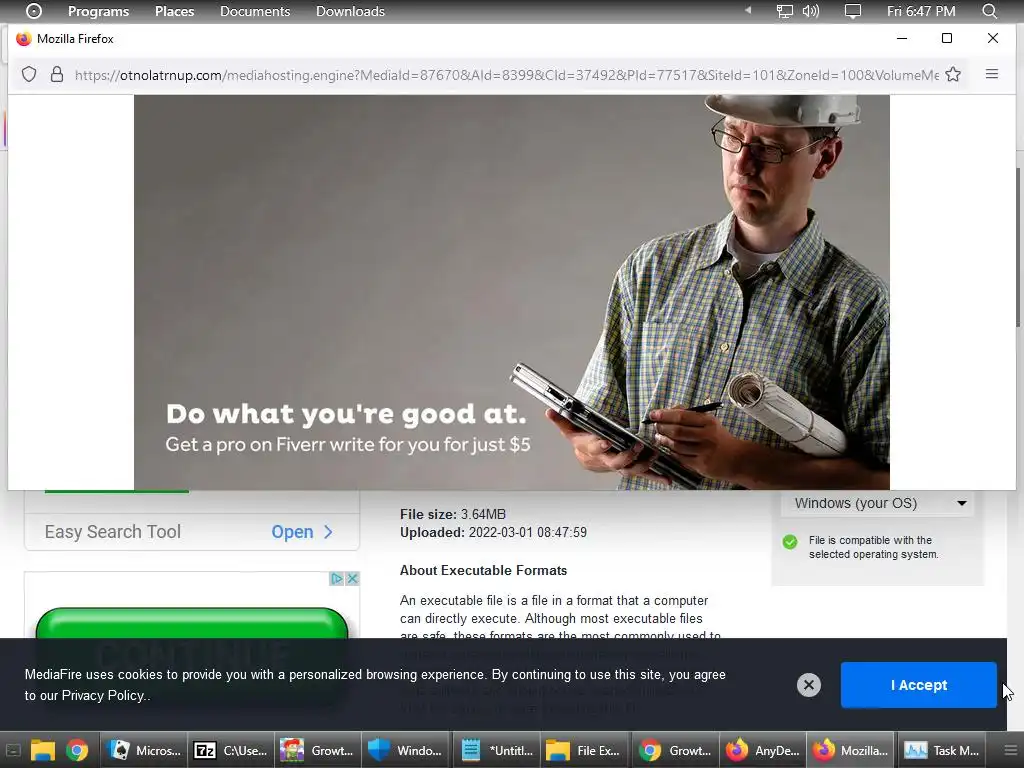
Task: Click the padlock site security icon
Action: coord(57,74)
